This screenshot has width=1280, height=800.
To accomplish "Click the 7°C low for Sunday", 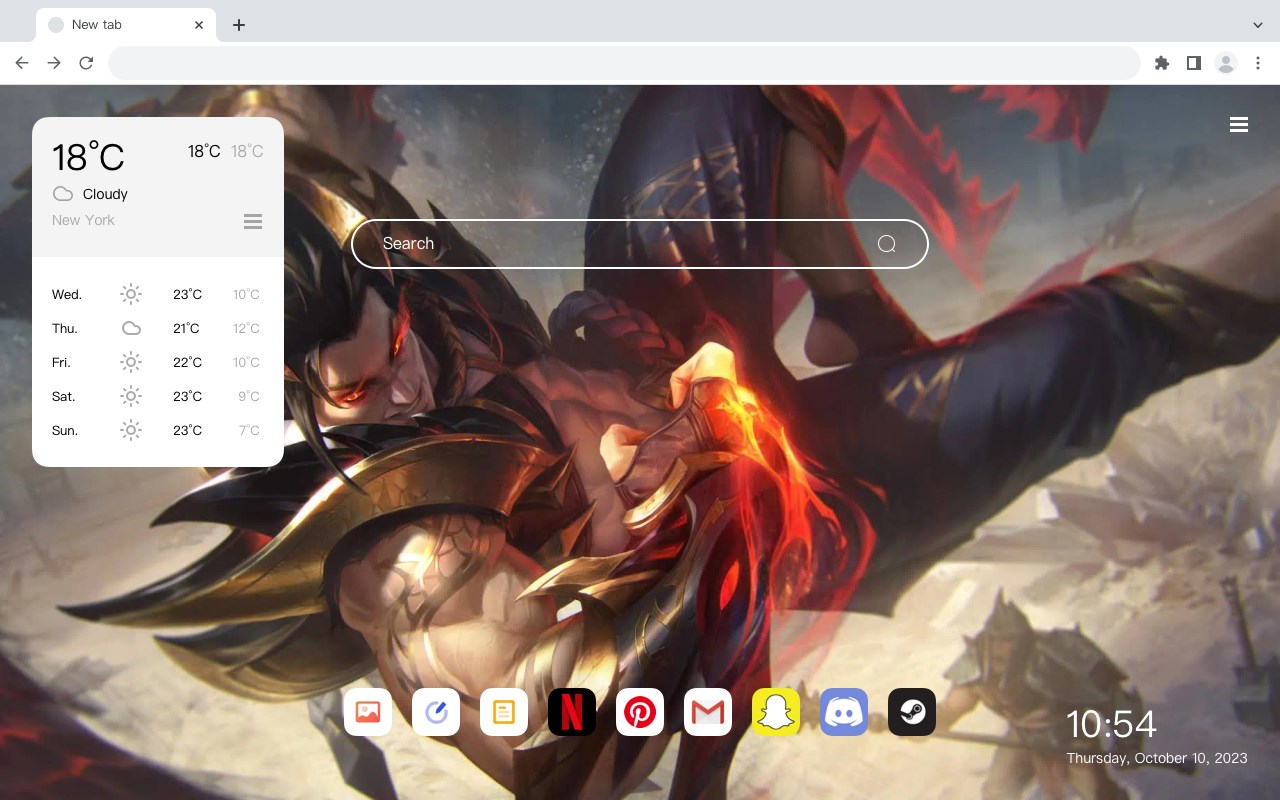I will click(x=249, y=430).
